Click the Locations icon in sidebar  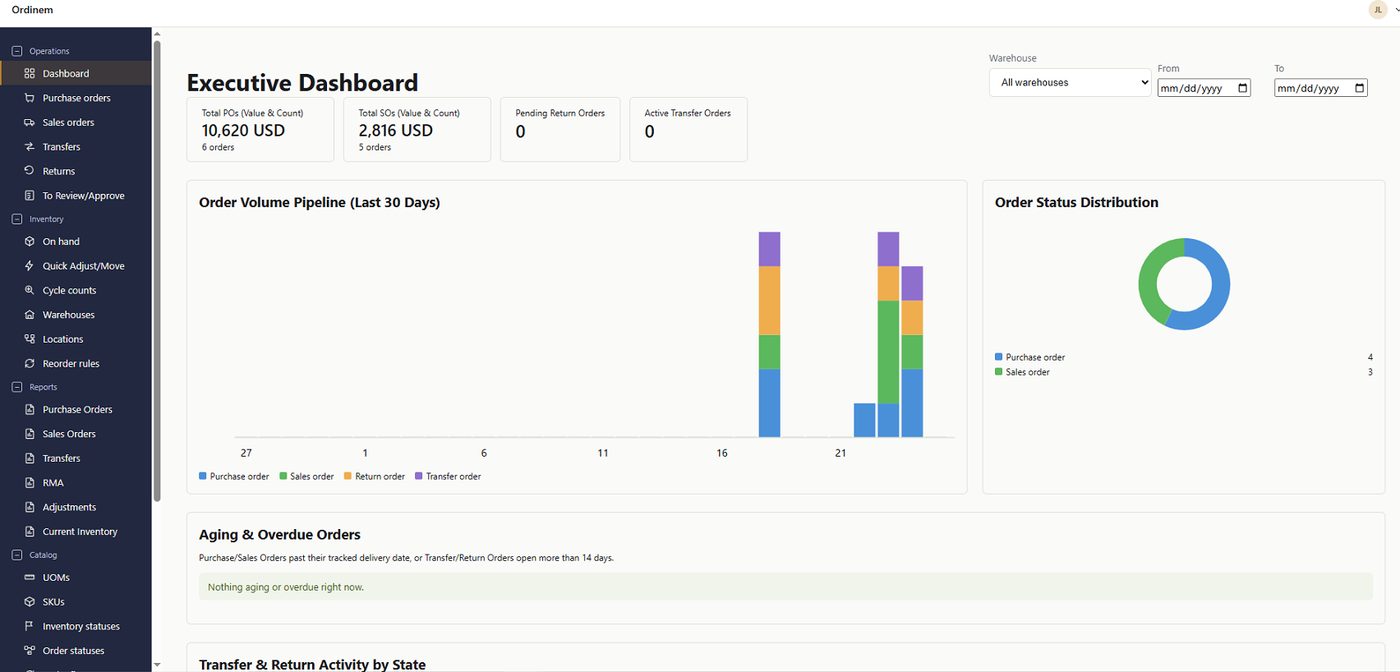[30, 339]
